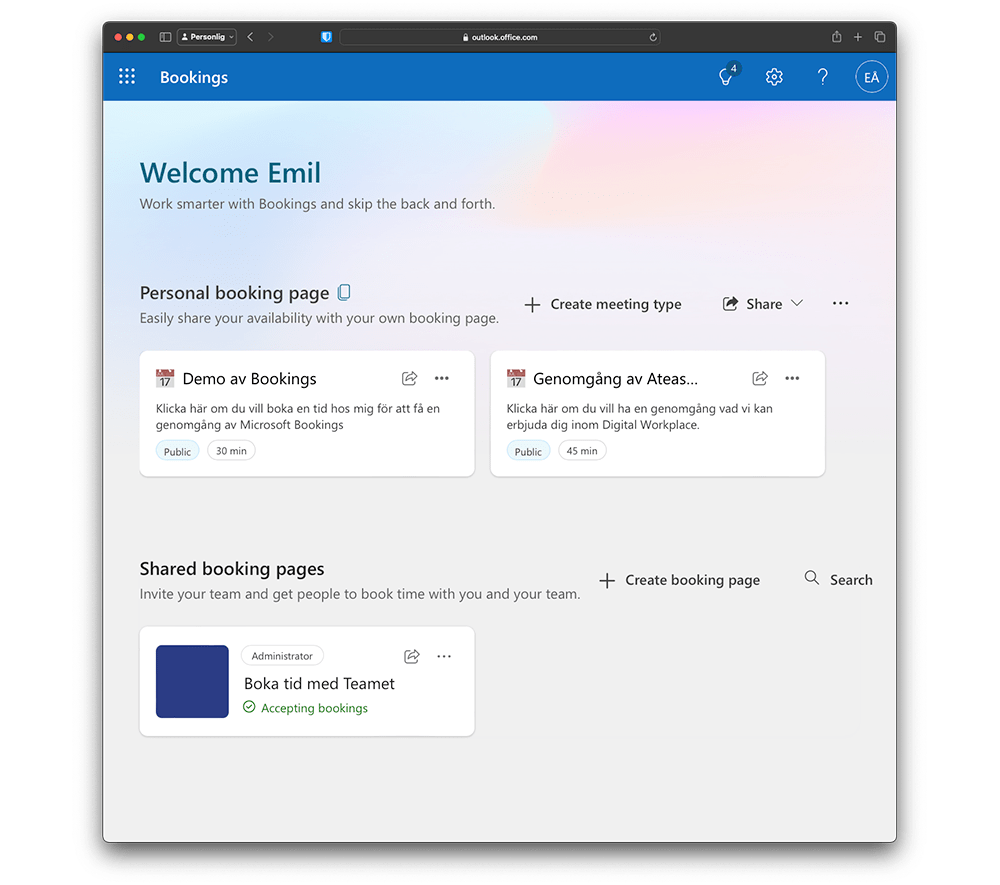Open the app launcher grid icon
Image resolution: width=1000 pixels, height=885 pixels.
127,77
